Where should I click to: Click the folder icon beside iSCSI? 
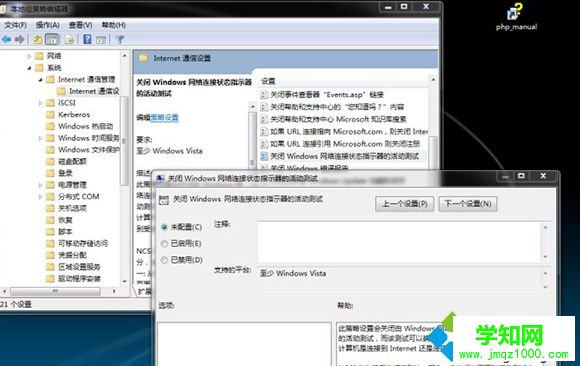50,103
